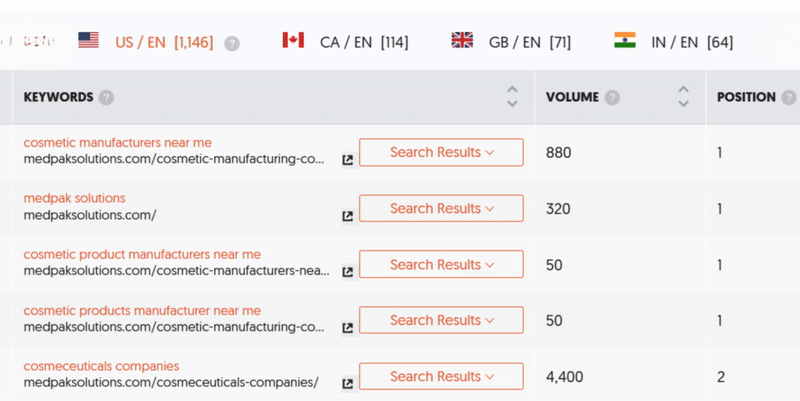The height and width of the screenshot is (401, 800).
Task: Expand Search Results for medpak solutions
Action: [441, 209]
